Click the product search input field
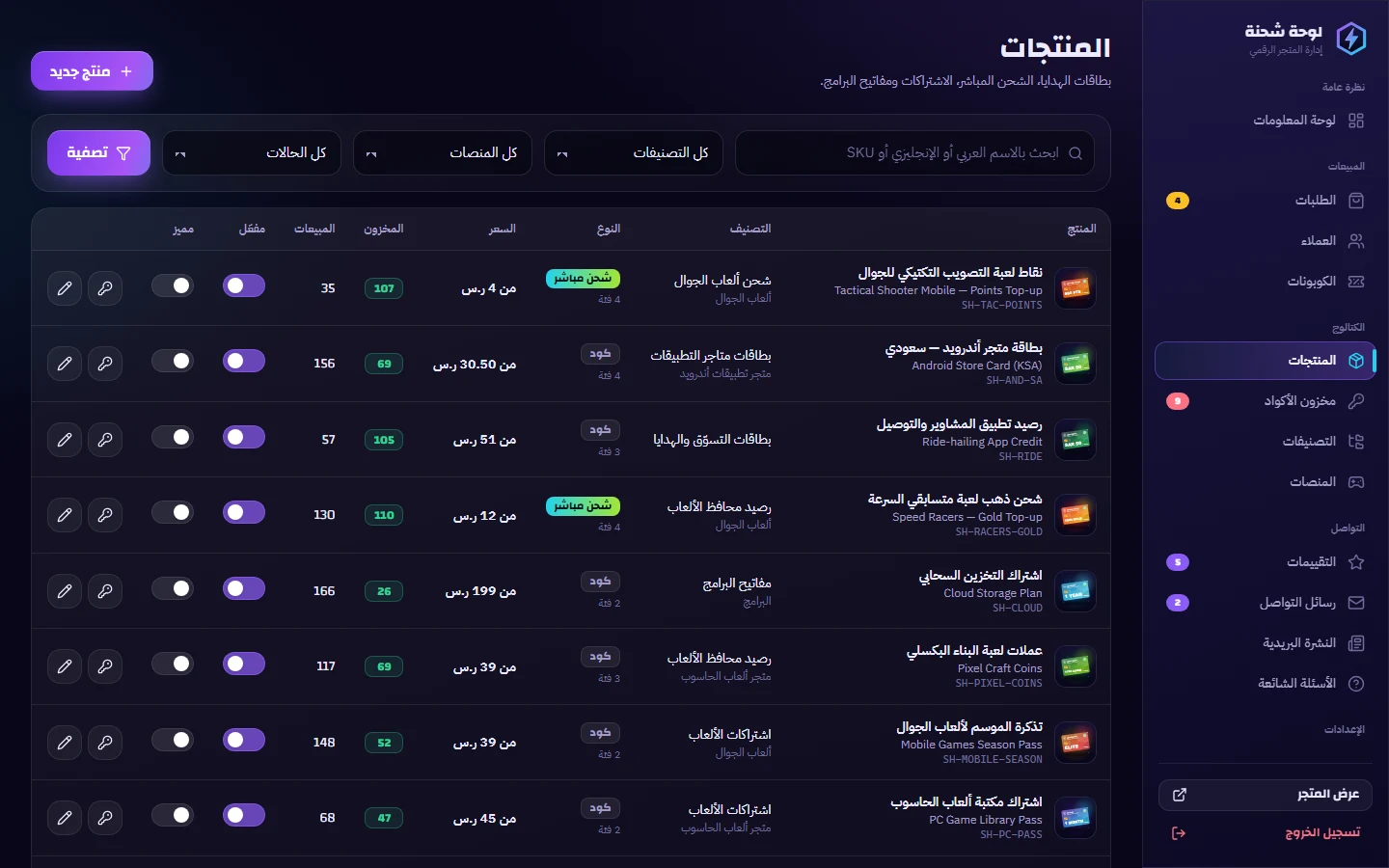Viewport: 1389px width, 868px height. tap(914, 153)
